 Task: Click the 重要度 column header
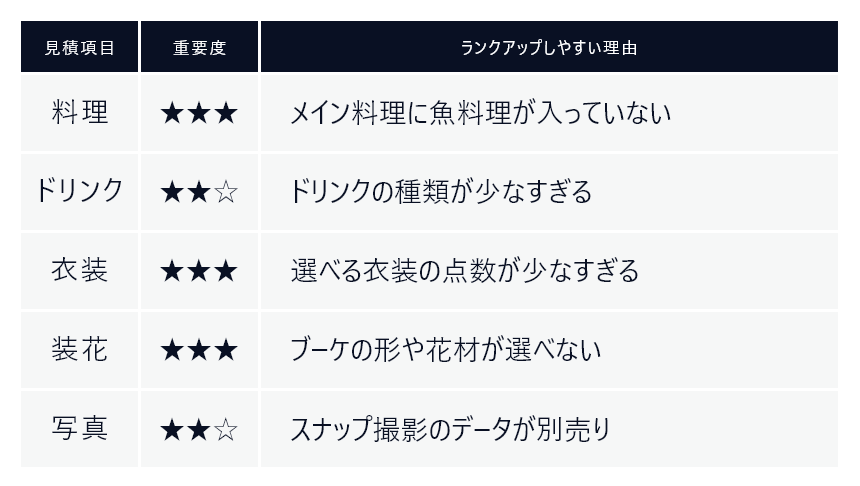click(199, 47)
